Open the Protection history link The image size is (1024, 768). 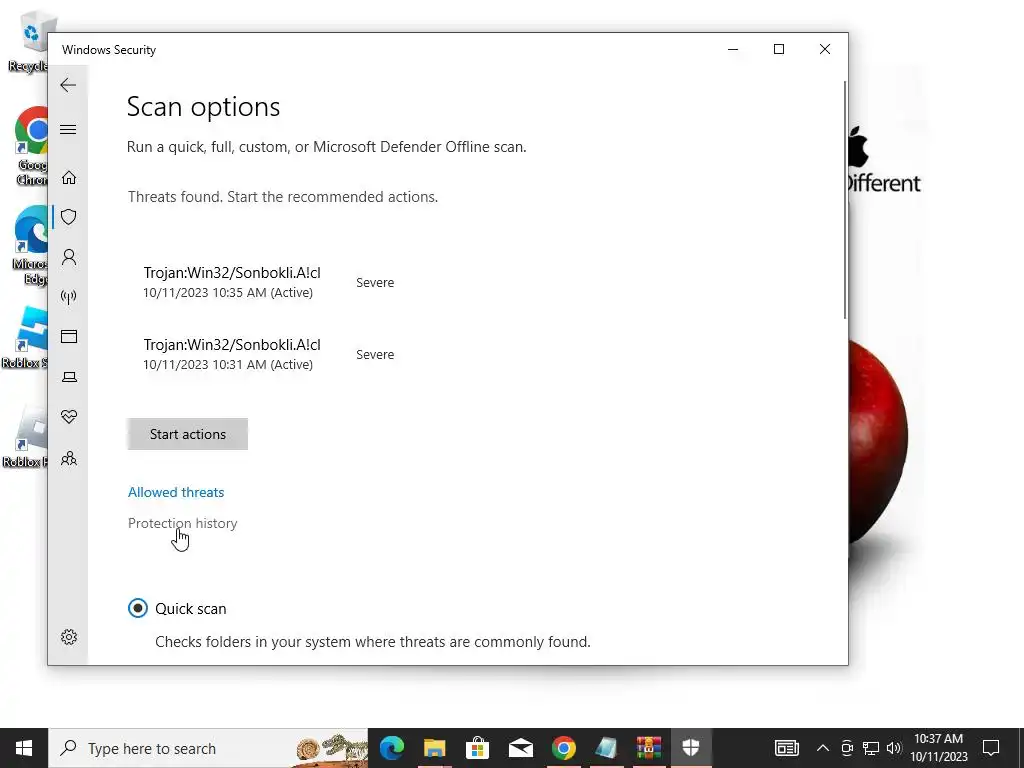pyautogui.click(x=182, y=523)
